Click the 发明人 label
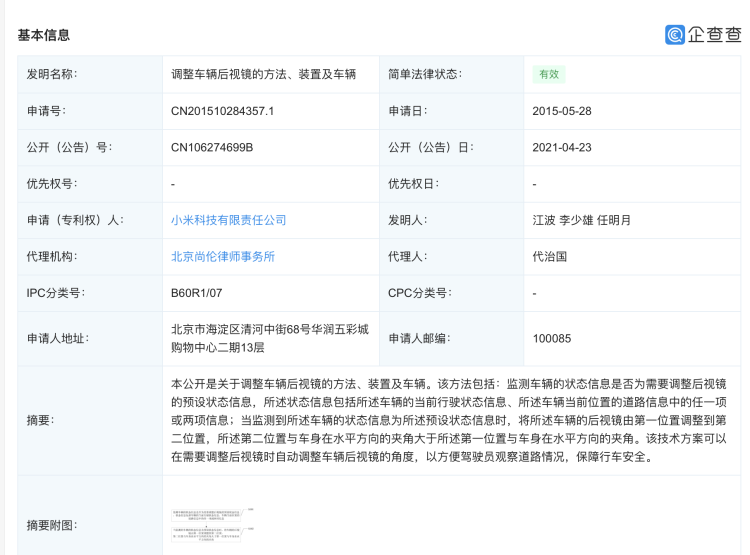The height and width of the screenshot is (555, 750). click(408, 220)
